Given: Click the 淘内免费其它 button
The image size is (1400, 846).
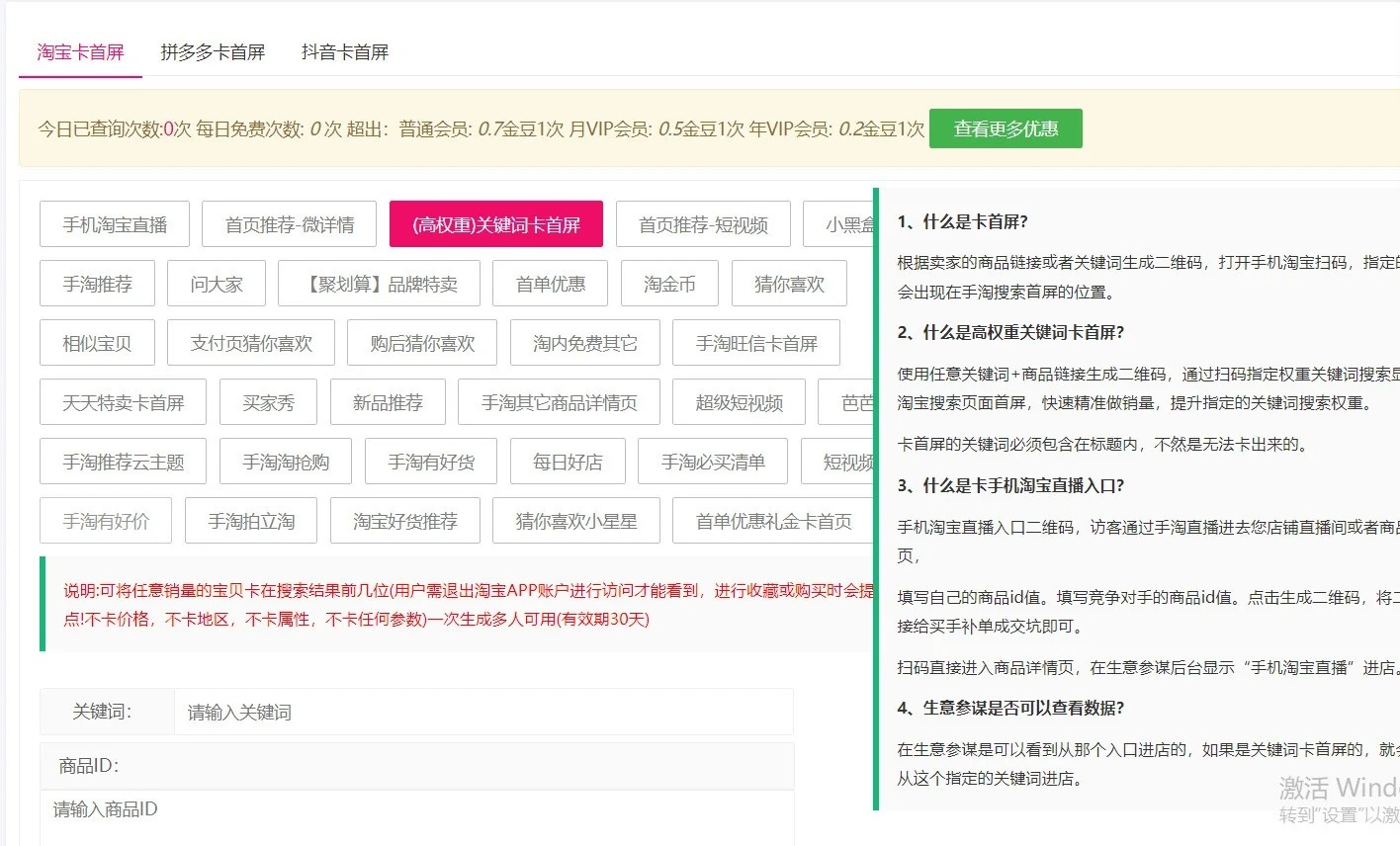Looking at the screenshot, I should [x=585, y=343].
